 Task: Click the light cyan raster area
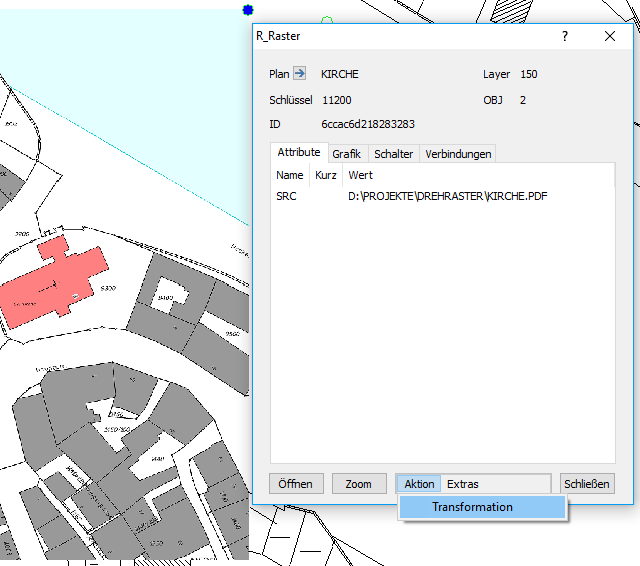tap(120, 60)
